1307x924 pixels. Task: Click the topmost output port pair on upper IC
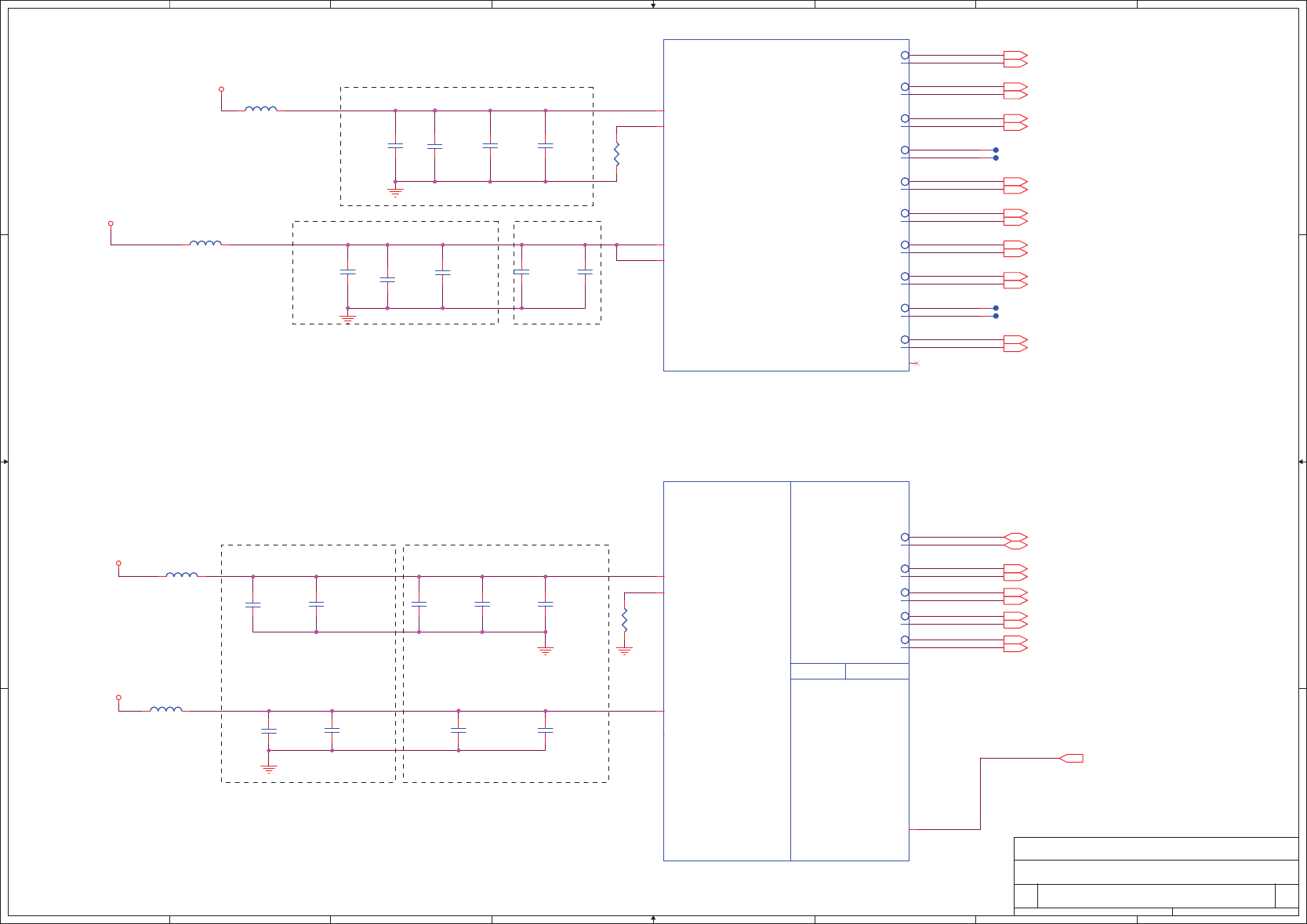tap(1015, 60)
